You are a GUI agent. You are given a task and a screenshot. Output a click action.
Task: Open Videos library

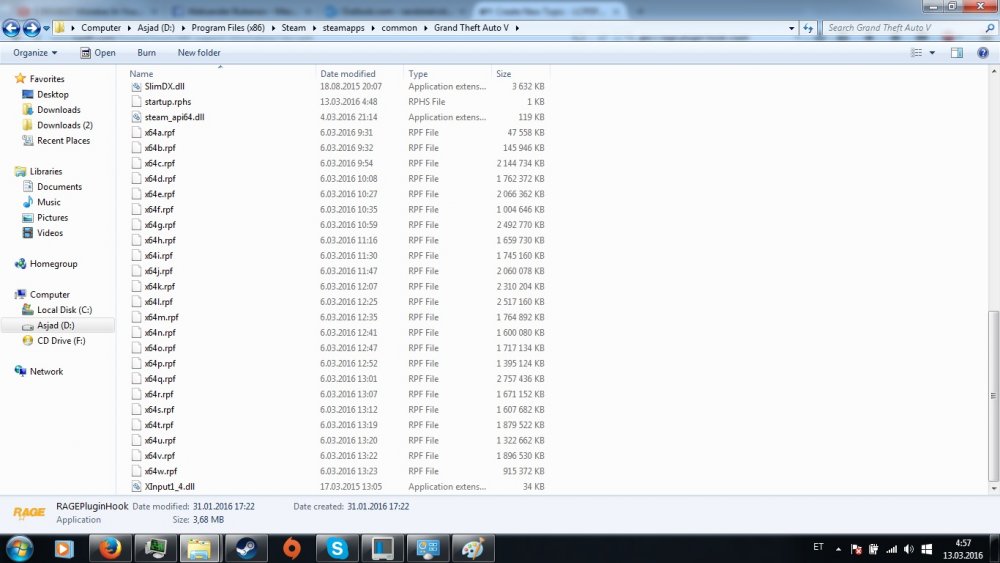point(50,233)
